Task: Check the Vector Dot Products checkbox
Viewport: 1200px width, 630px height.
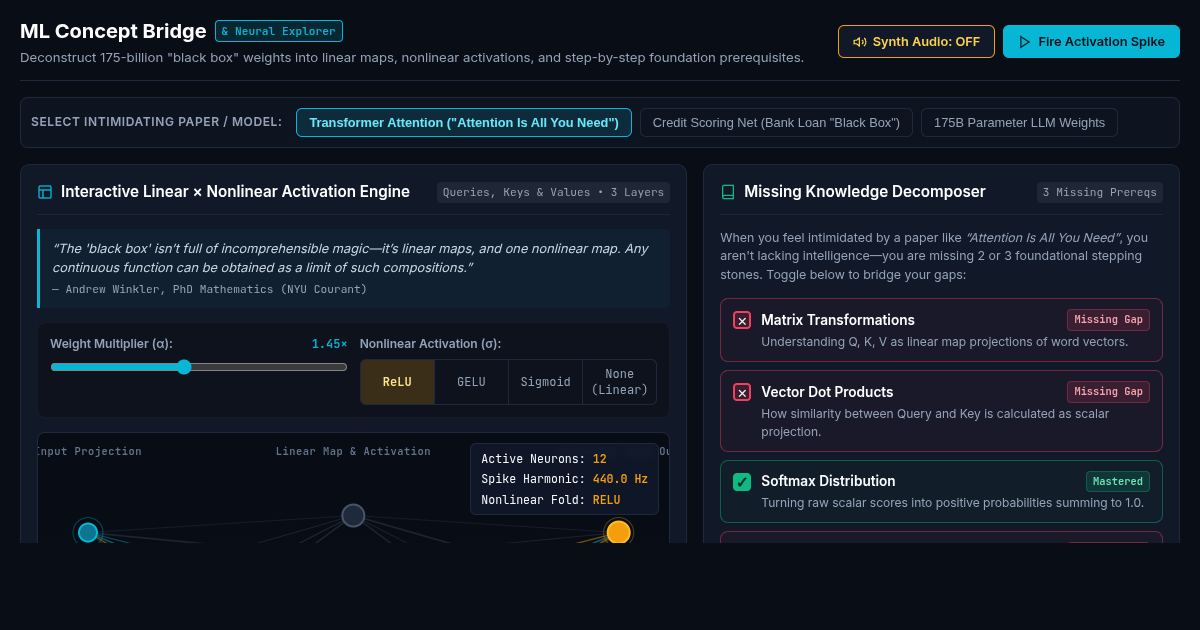Action: point(742,392)
